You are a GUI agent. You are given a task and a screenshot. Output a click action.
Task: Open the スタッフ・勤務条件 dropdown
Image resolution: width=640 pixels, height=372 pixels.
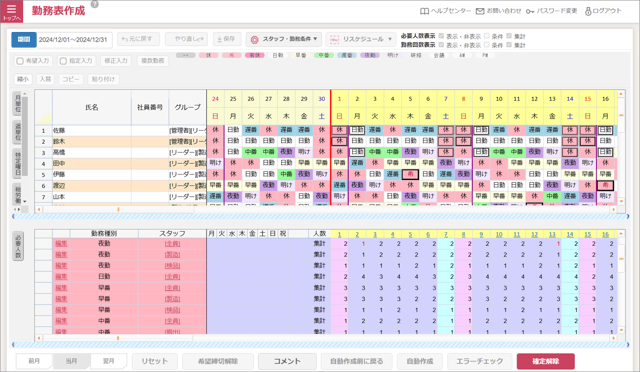tap(284, 39)
